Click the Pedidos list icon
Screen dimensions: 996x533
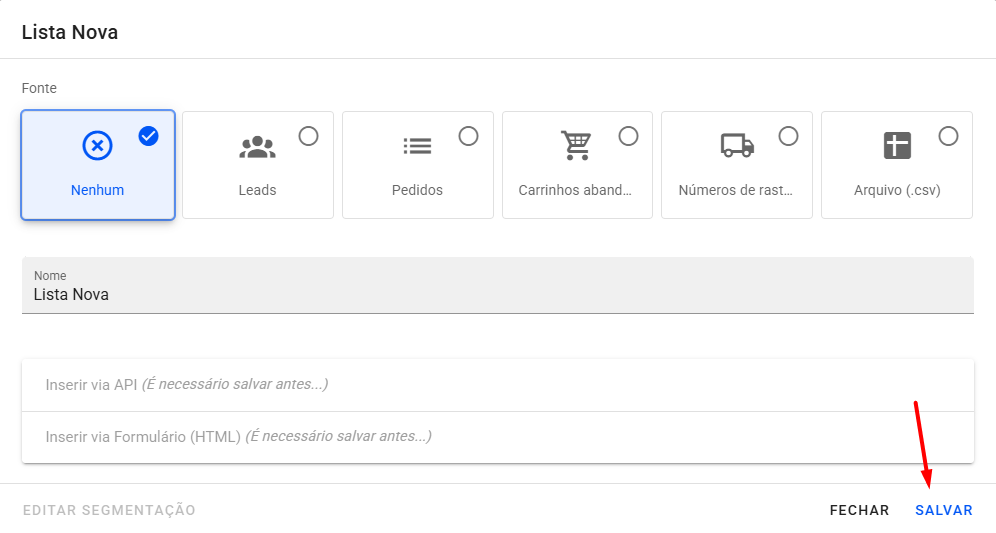[x=417, y=146]
